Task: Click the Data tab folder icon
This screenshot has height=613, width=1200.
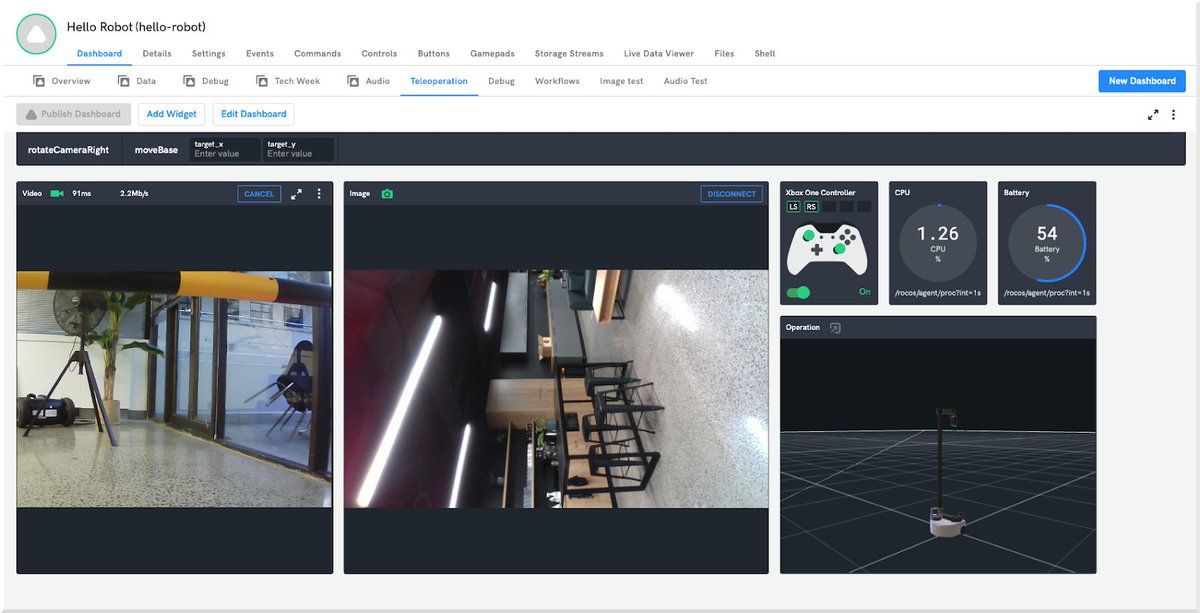Action: [x=124, y=81]
